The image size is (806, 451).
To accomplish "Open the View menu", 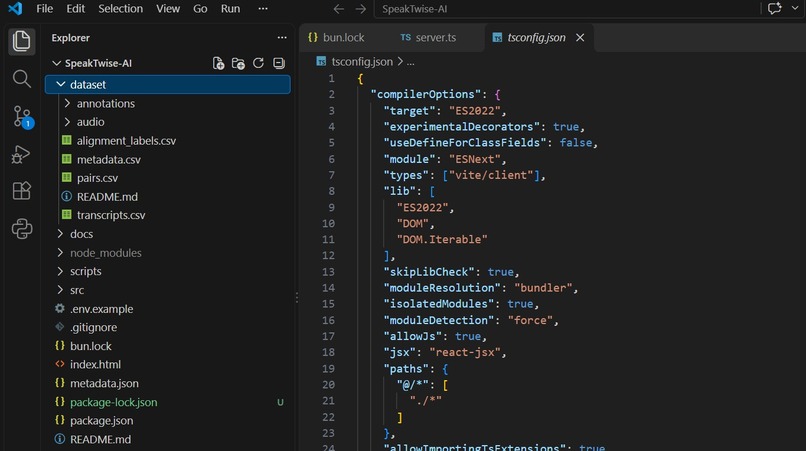I will click(168, 9).
